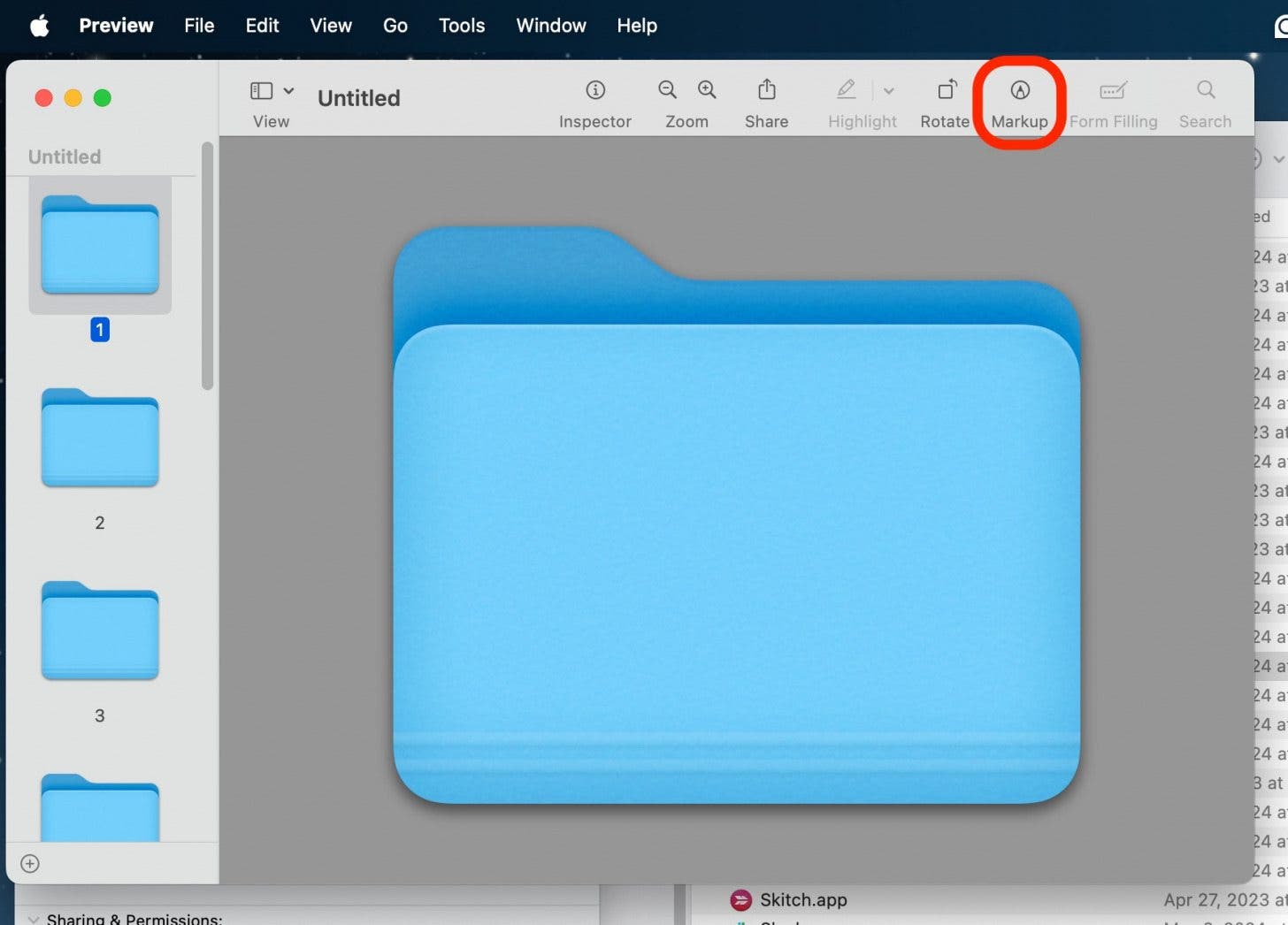Open the Inspector panel

coord(594,100)
